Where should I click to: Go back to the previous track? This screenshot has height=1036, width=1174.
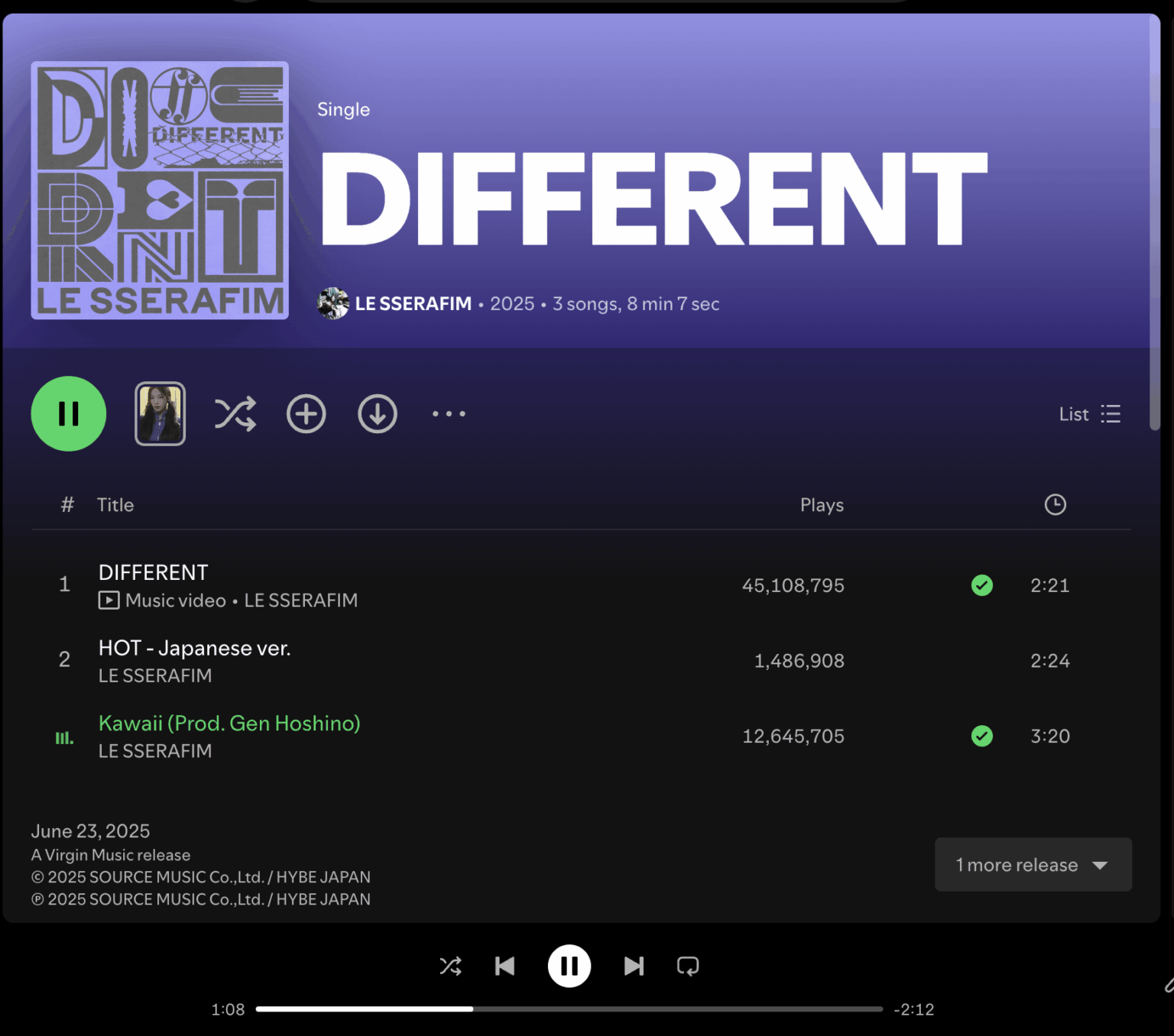[x=504, y=966]
